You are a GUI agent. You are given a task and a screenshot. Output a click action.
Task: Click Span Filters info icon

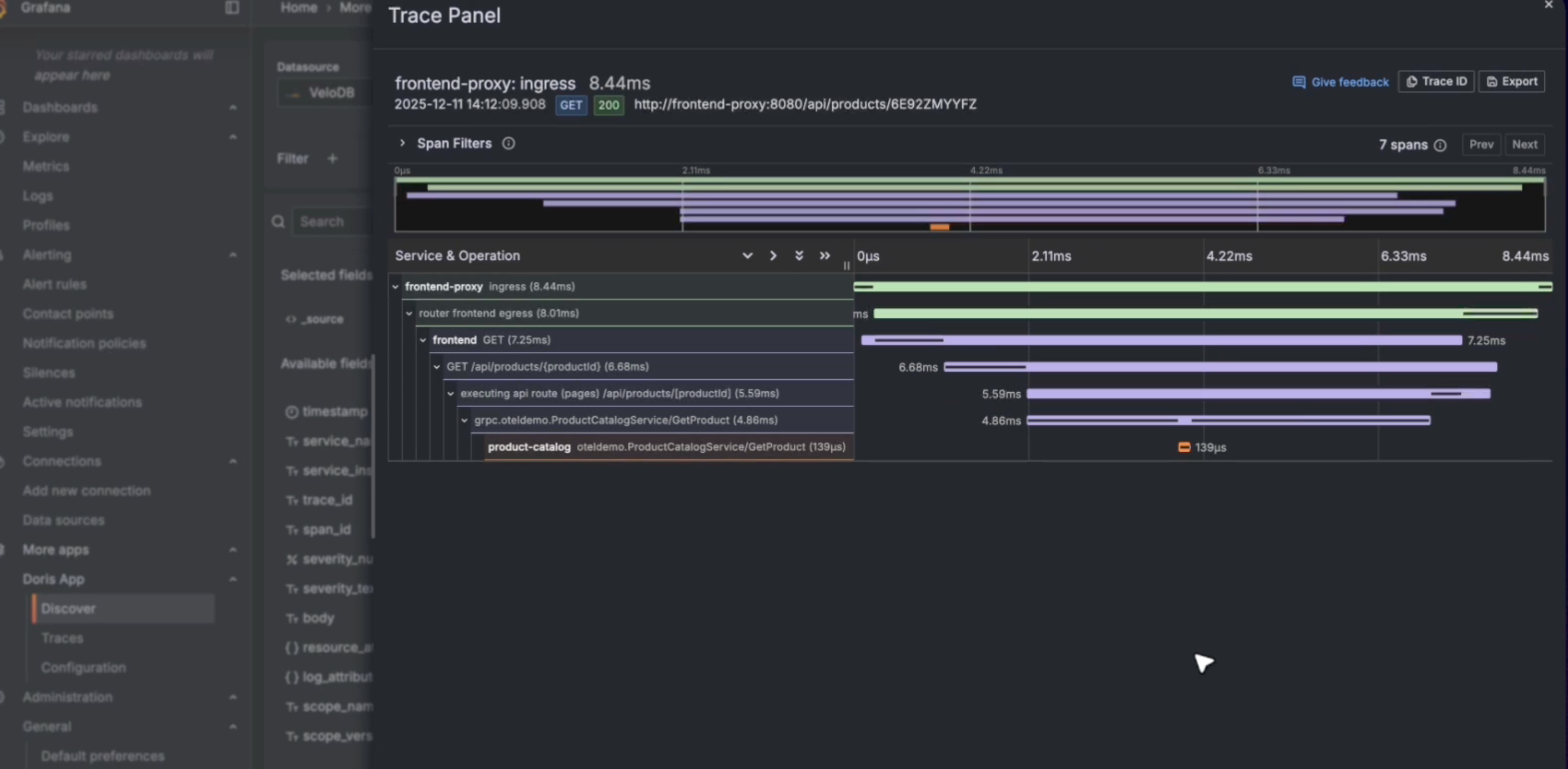click(x=508, y=144)
